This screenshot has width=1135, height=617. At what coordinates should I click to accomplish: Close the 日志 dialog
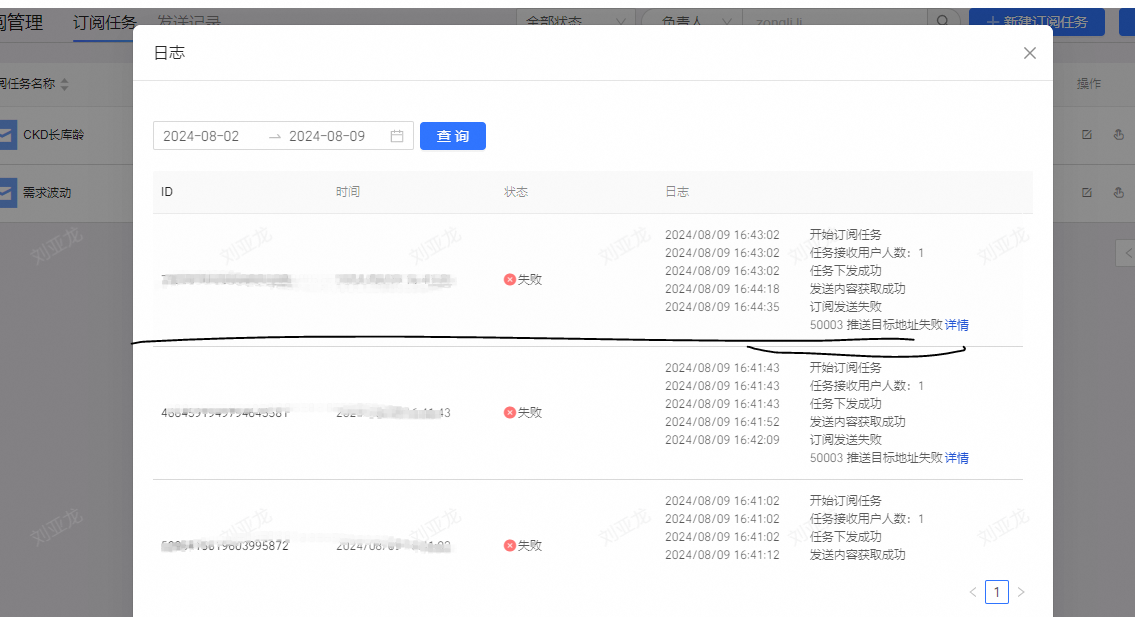[1029, 53]
